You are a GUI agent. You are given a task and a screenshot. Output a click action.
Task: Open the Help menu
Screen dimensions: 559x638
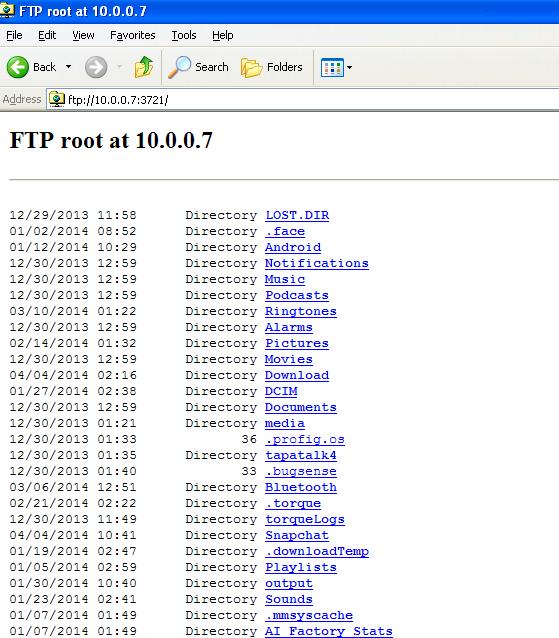[223, 35]
